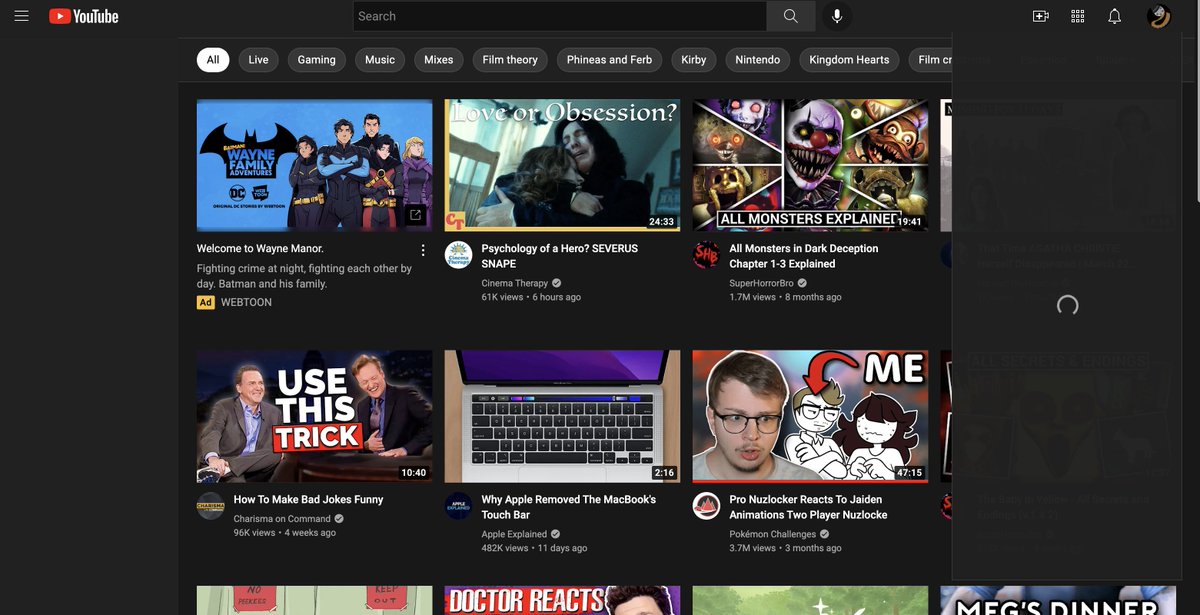1200x615 pixels.
Task: Open the Wayne Family Adventures ad thumbnail
Action: click(315, 165)
